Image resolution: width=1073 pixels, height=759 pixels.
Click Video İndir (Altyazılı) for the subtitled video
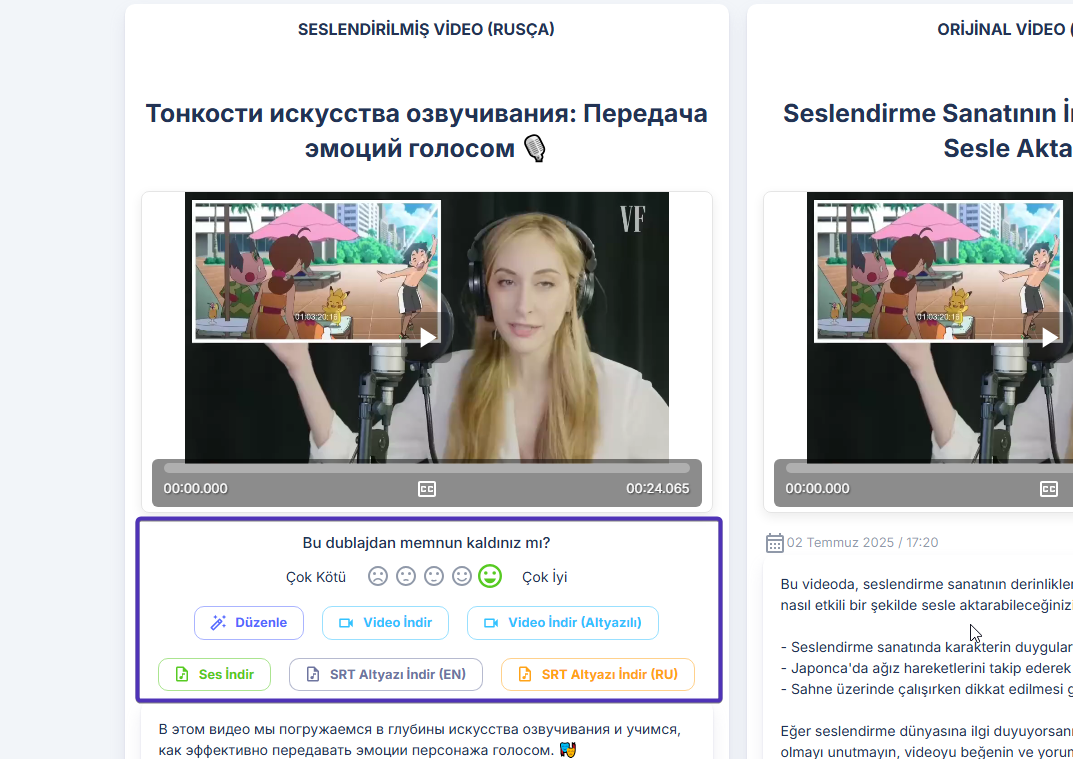562,623
